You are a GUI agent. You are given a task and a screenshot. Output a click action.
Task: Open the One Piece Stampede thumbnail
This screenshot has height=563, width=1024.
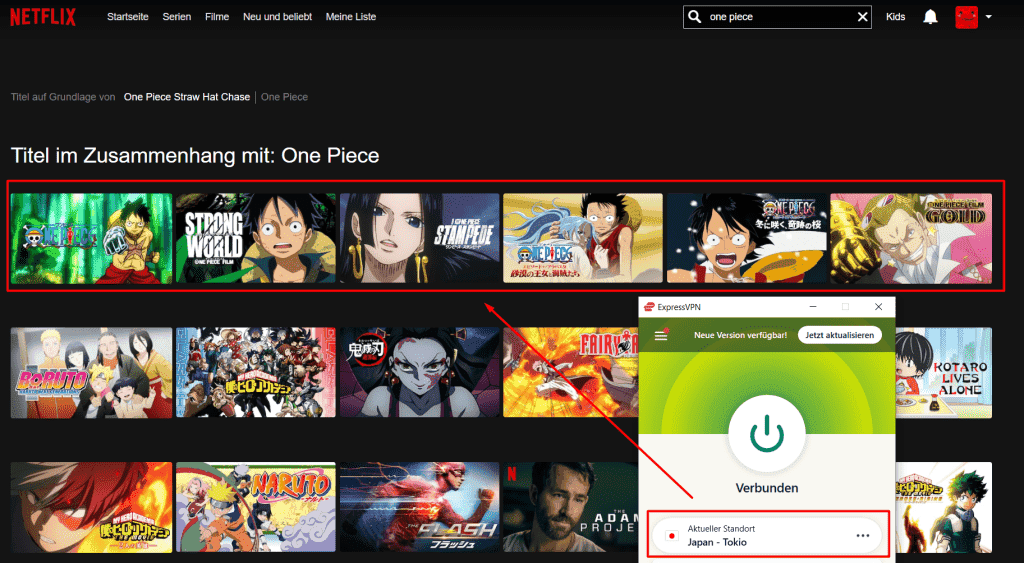(419, 238)
